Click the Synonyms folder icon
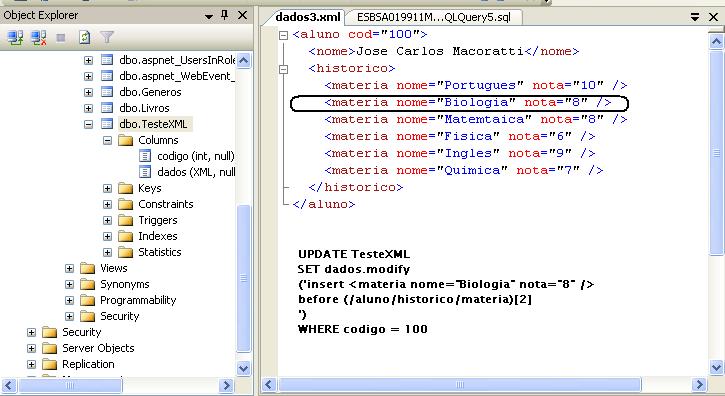This screenshot has width=725, height=396. 87,284
